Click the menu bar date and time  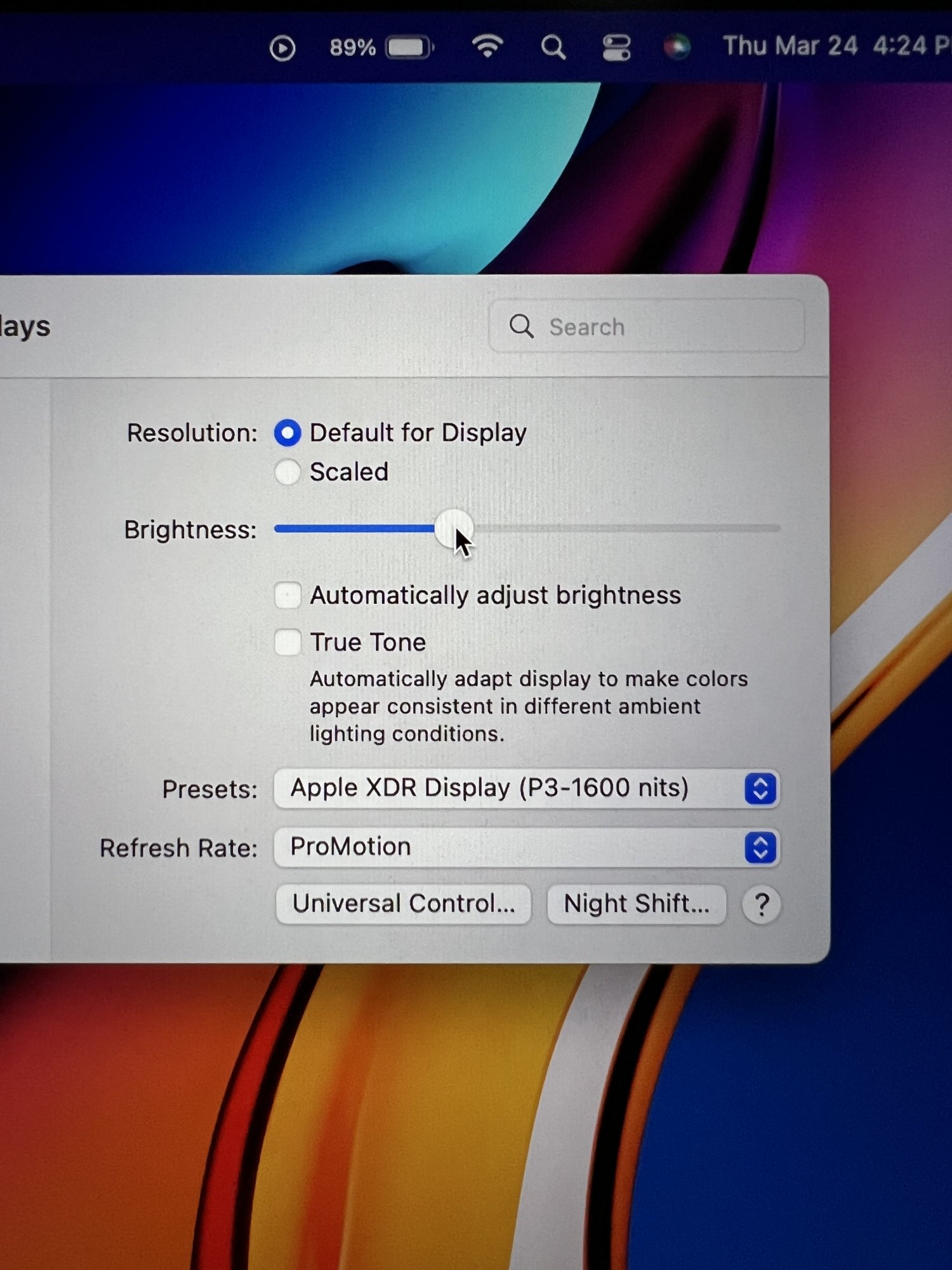[x=836, y=46]
